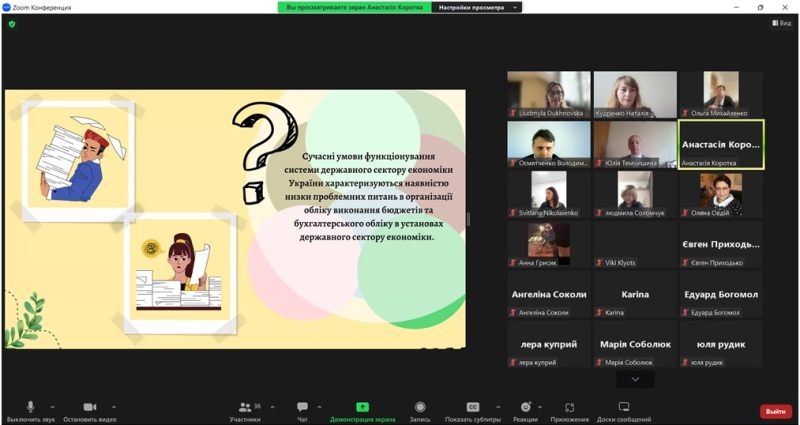The image size is (800, 425).
Task: Click muted mic icon on Юлія Темчишина tile
Action: point(599,163)
